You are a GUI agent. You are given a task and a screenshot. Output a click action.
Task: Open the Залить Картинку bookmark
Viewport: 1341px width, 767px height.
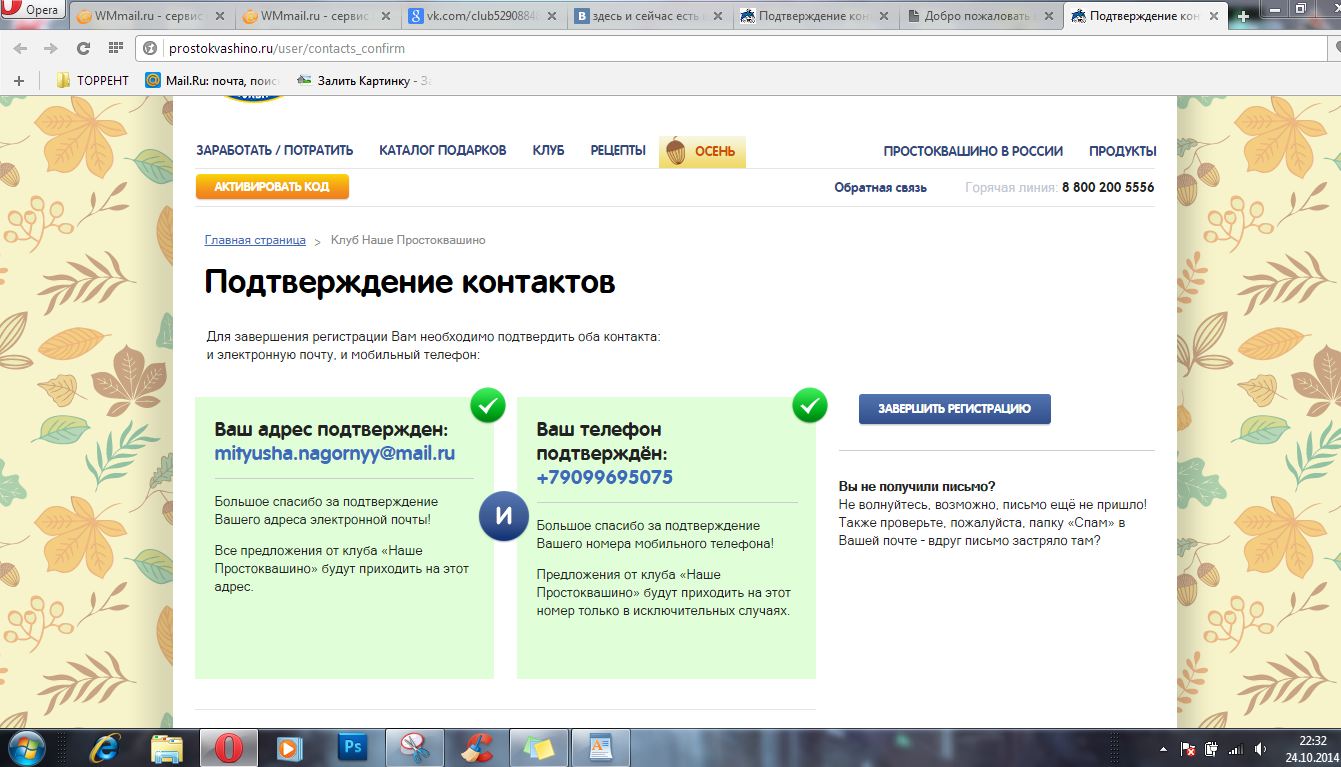point(364,81)
